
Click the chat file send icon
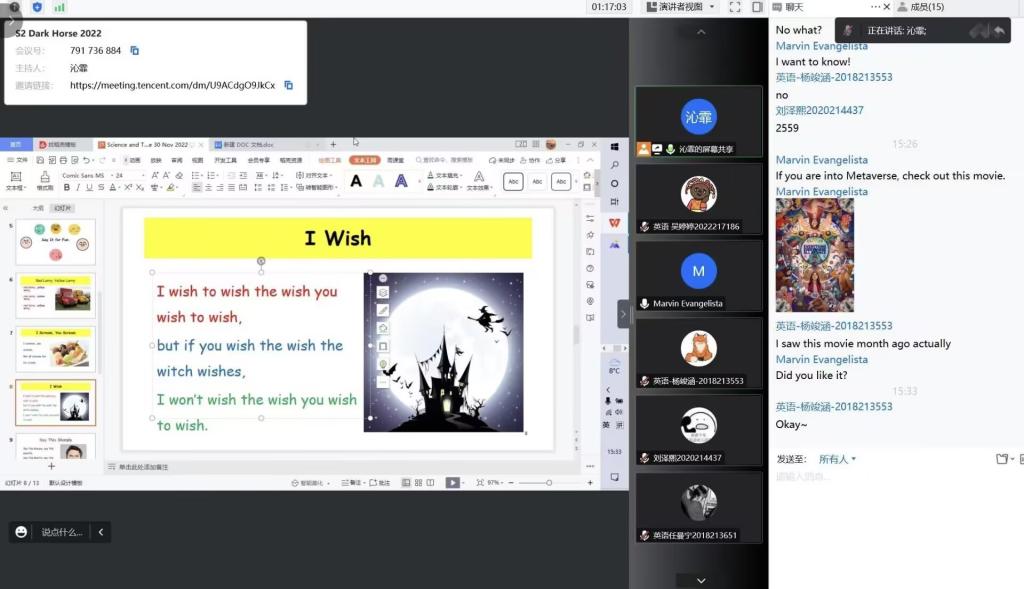1001,459
